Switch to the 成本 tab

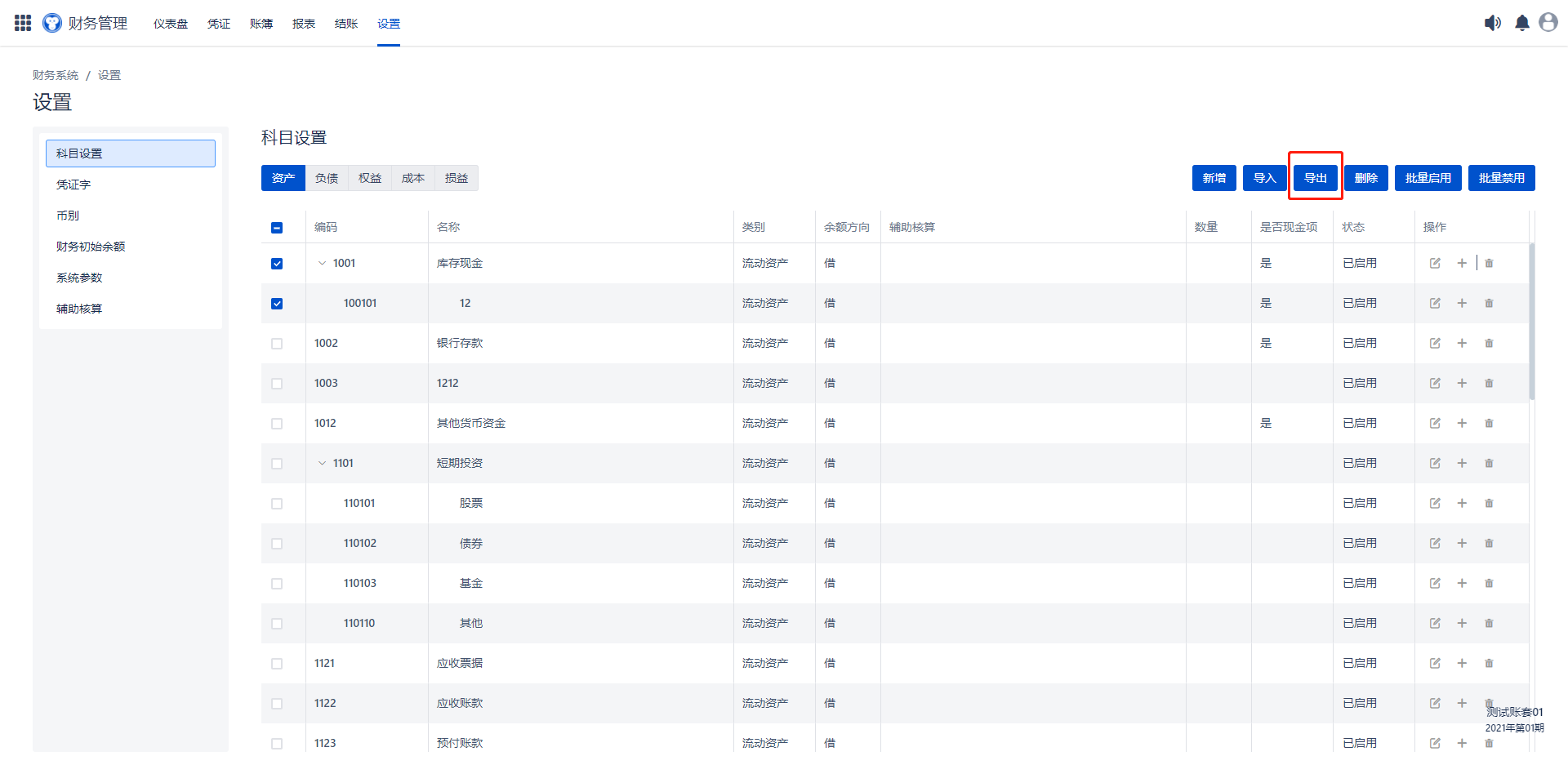tap(413, 178)
